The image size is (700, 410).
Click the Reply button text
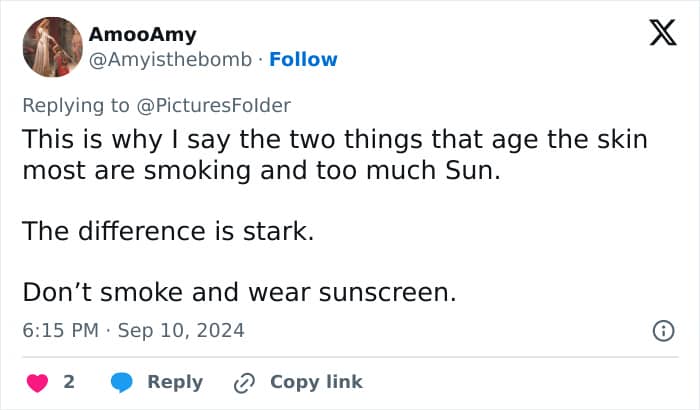[x=175, y=382]
